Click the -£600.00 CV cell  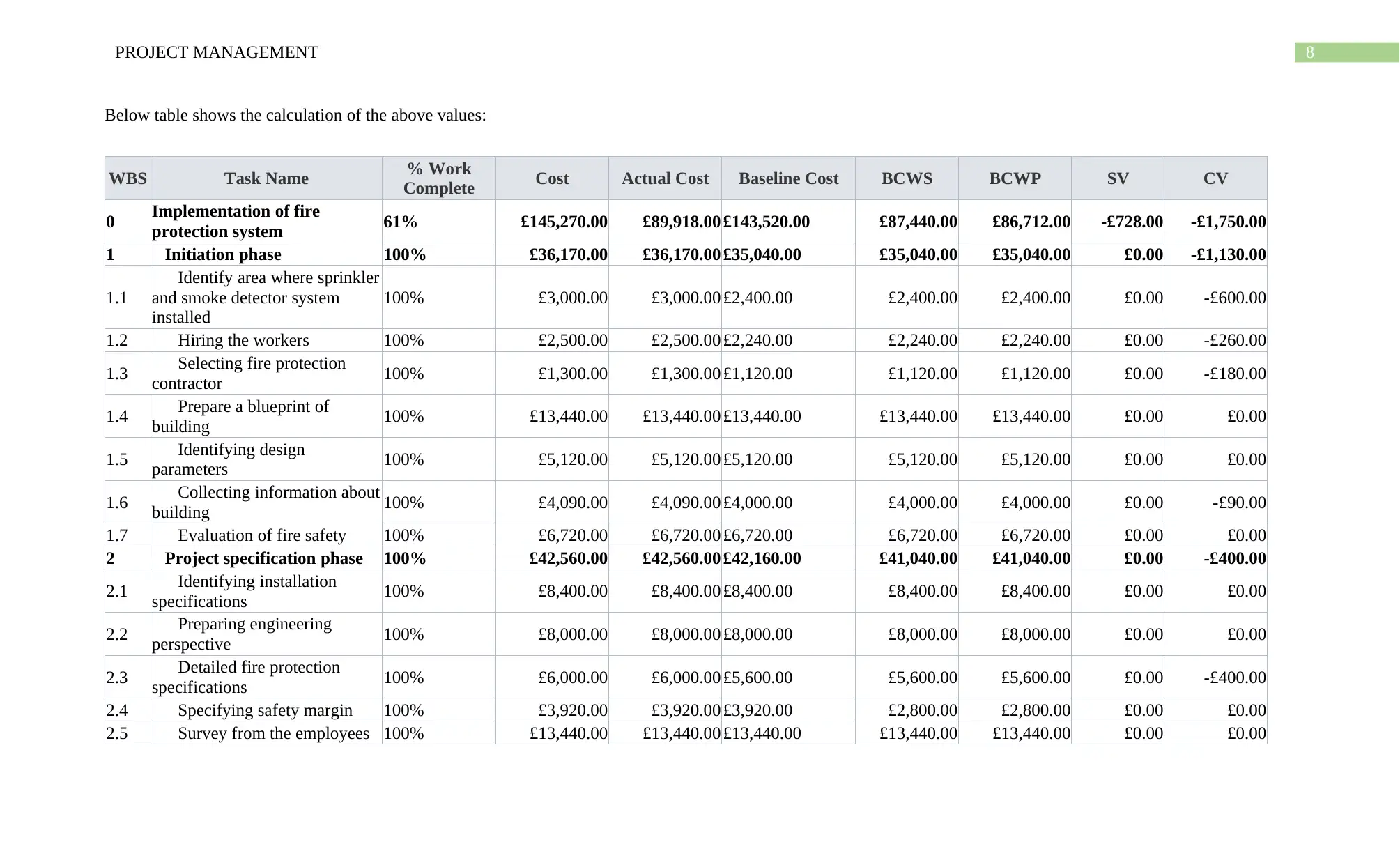tap(1215, 298)
